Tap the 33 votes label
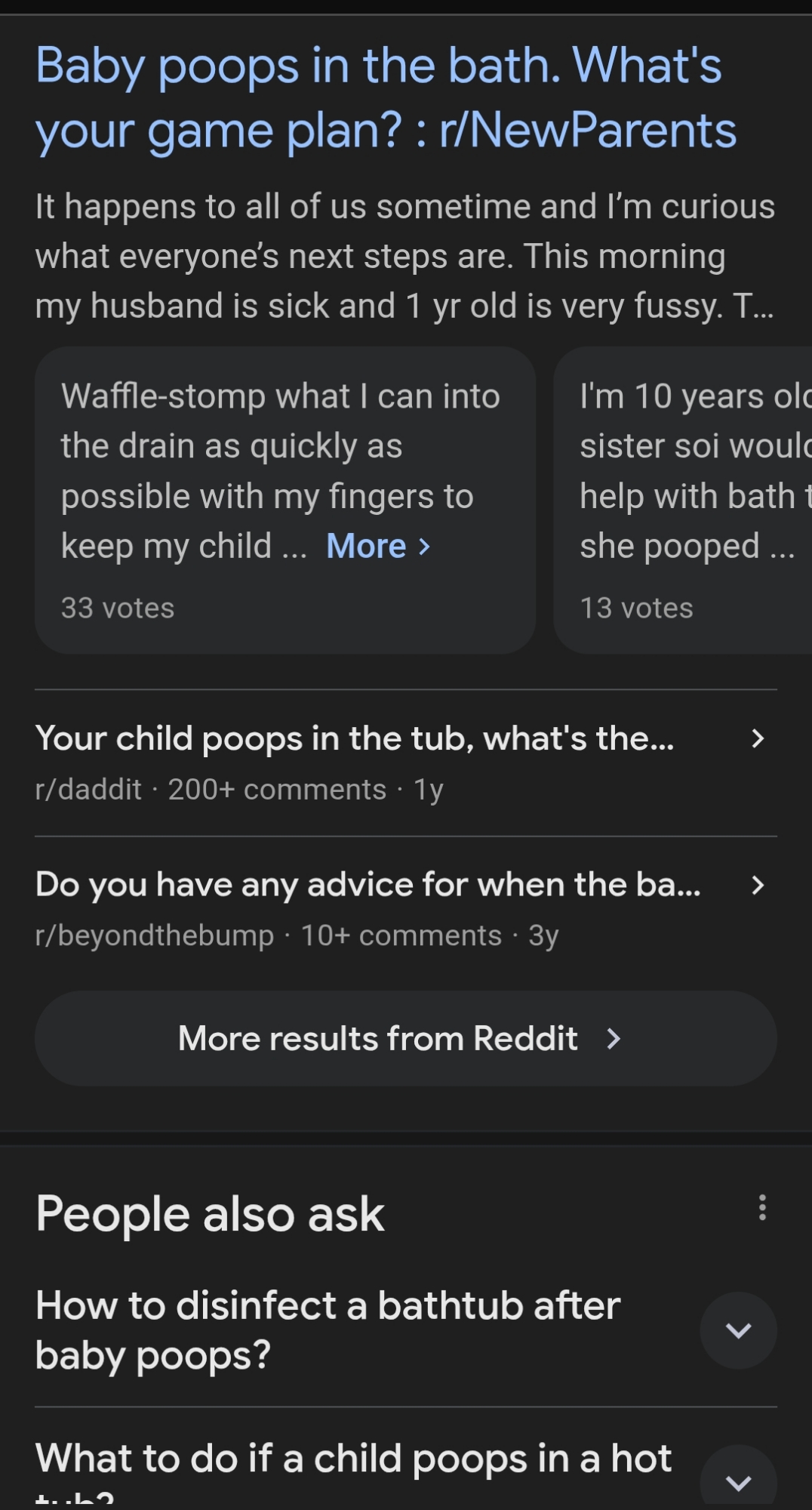 click(x=118, y=609)
